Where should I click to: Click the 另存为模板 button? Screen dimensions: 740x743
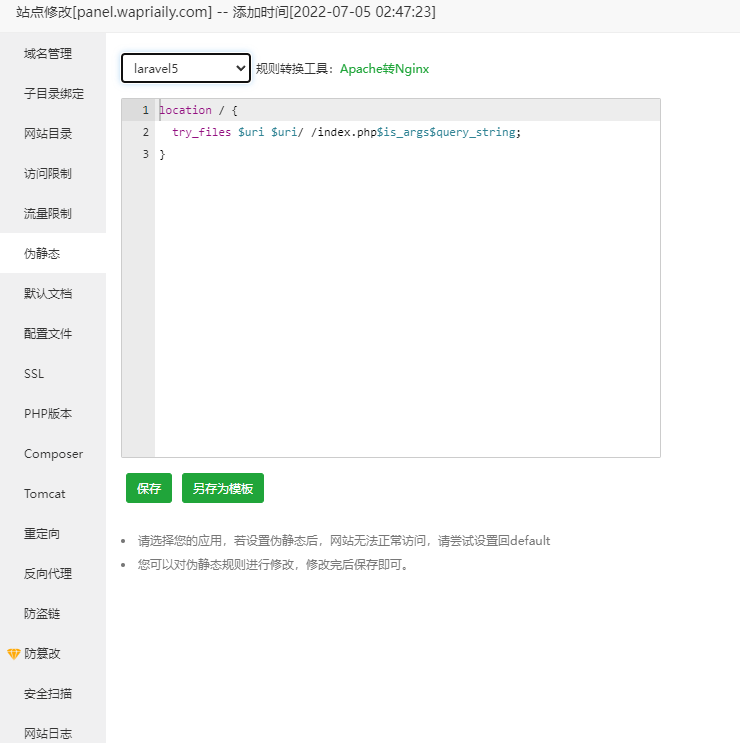pyautogui.click(x=223, y=488)
